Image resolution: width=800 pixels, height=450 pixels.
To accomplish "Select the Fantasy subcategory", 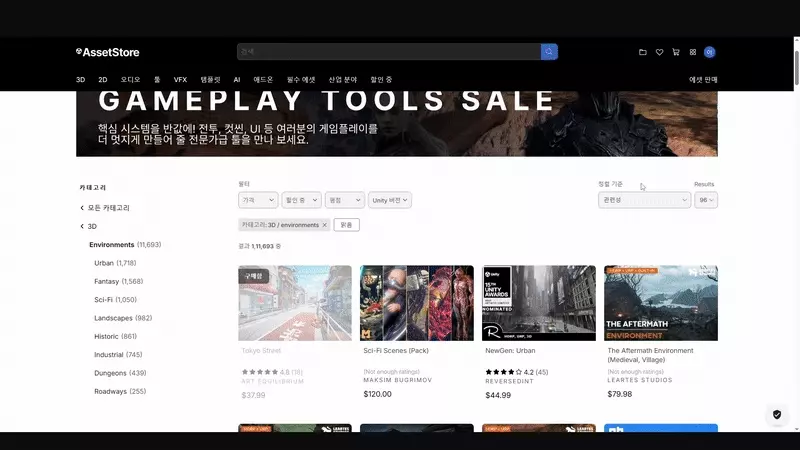I will point(118,282).
